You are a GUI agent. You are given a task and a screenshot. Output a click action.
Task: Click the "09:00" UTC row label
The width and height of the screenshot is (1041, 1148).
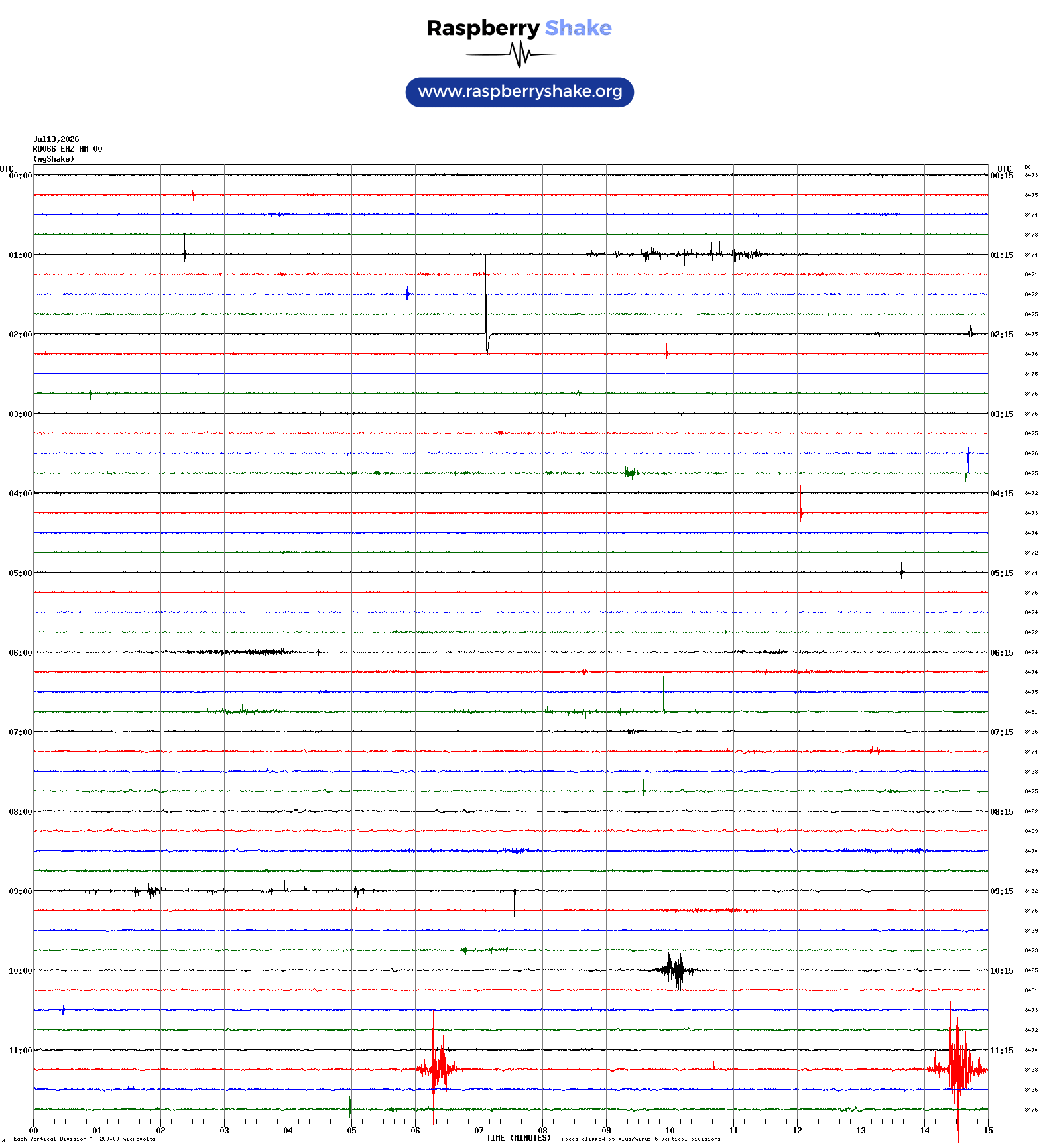21,891
